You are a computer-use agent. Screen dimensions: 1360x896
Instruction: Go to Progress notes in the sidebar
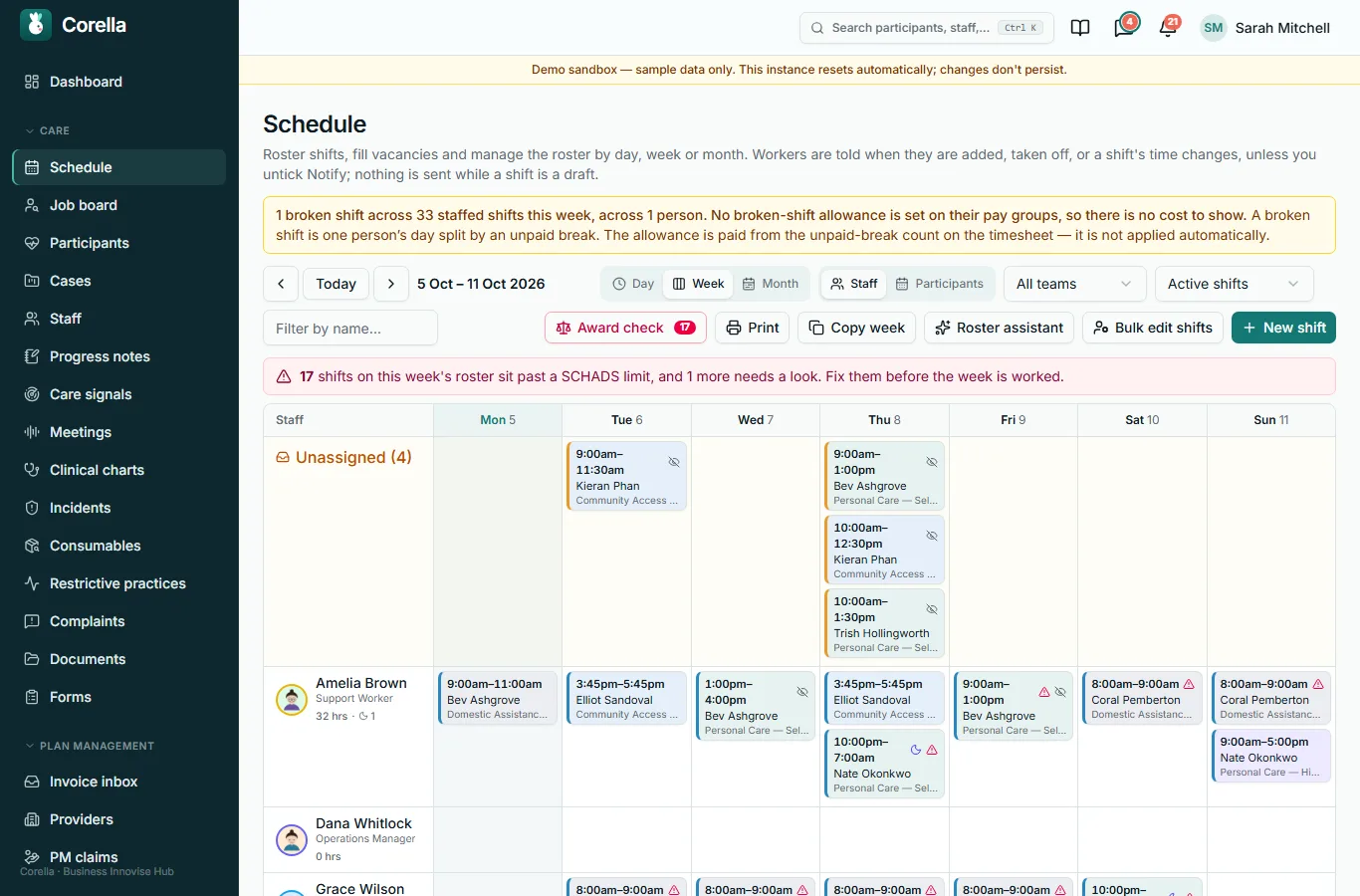pos(119,356)
